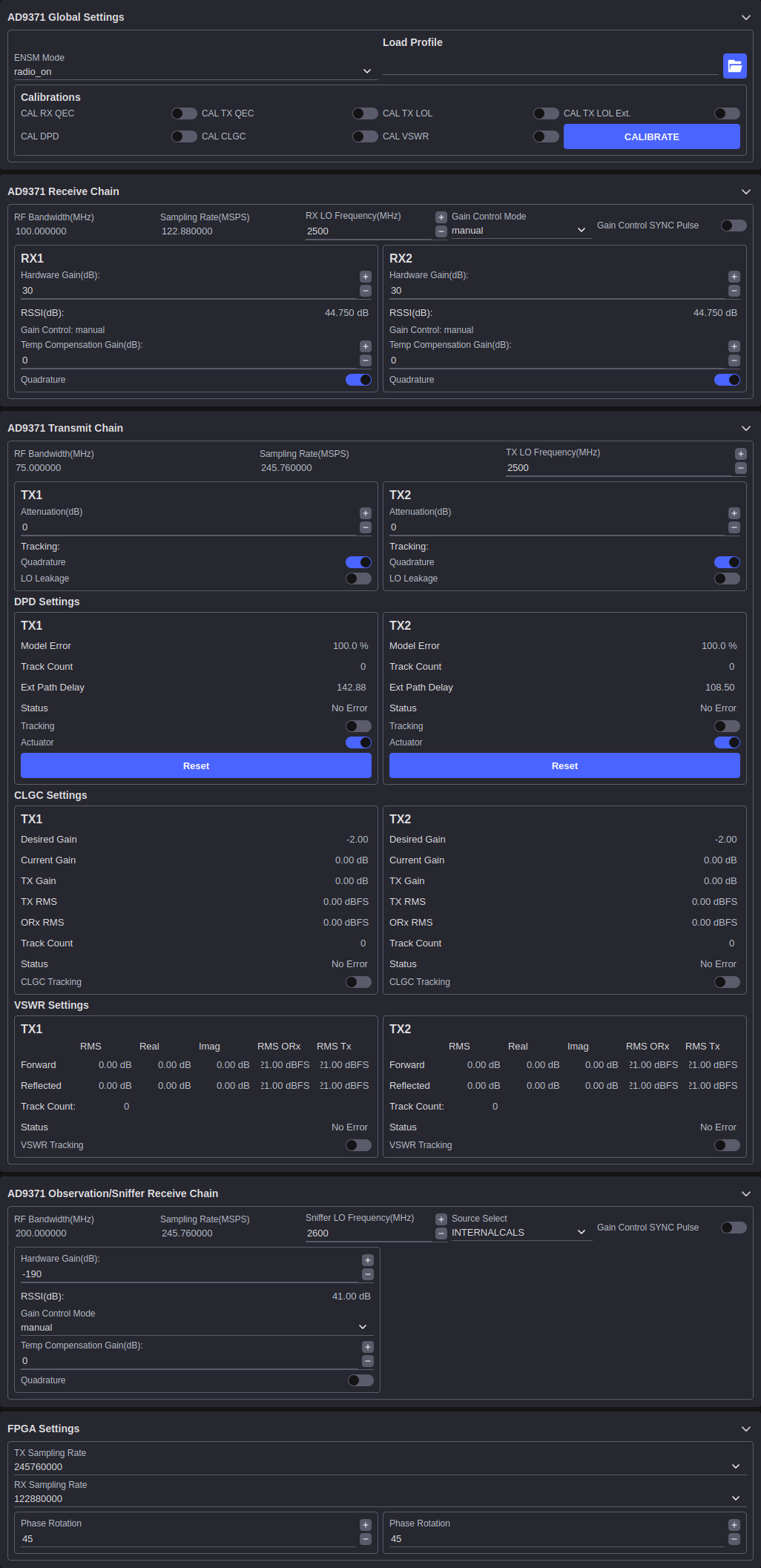This screenshot has height=1568, width=761.
Task: Open TX Sampling Rate dropdown
Action: pos(380,1467)
